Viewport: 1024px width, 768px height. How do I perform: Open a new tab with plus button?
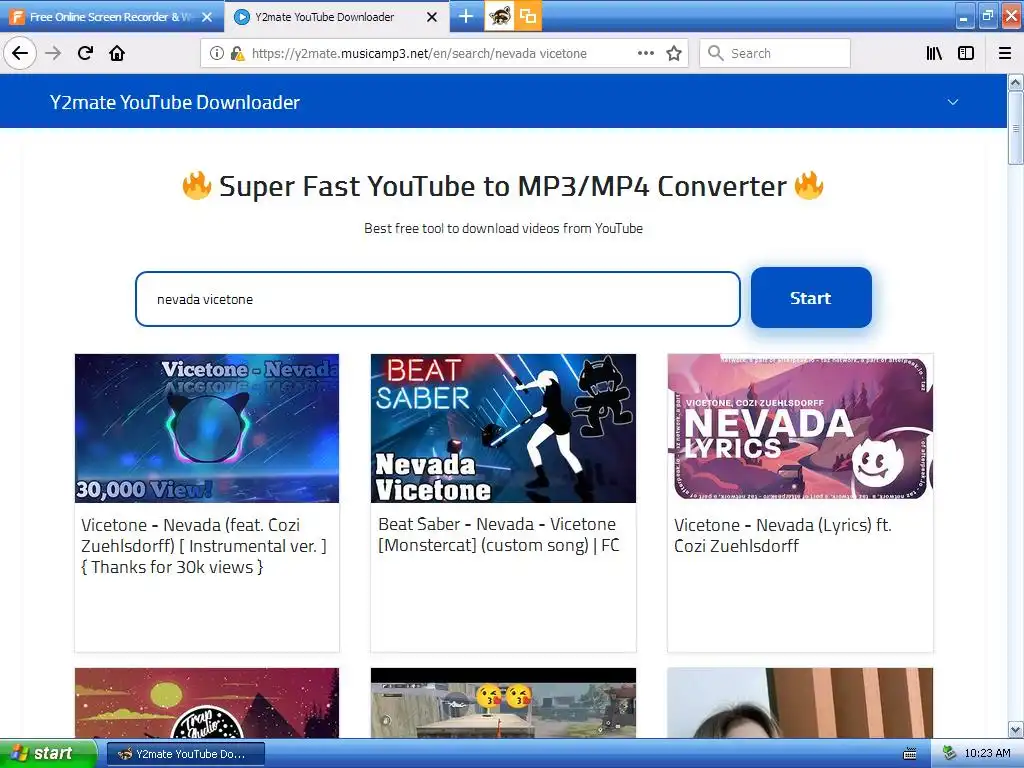coord(466,16)
